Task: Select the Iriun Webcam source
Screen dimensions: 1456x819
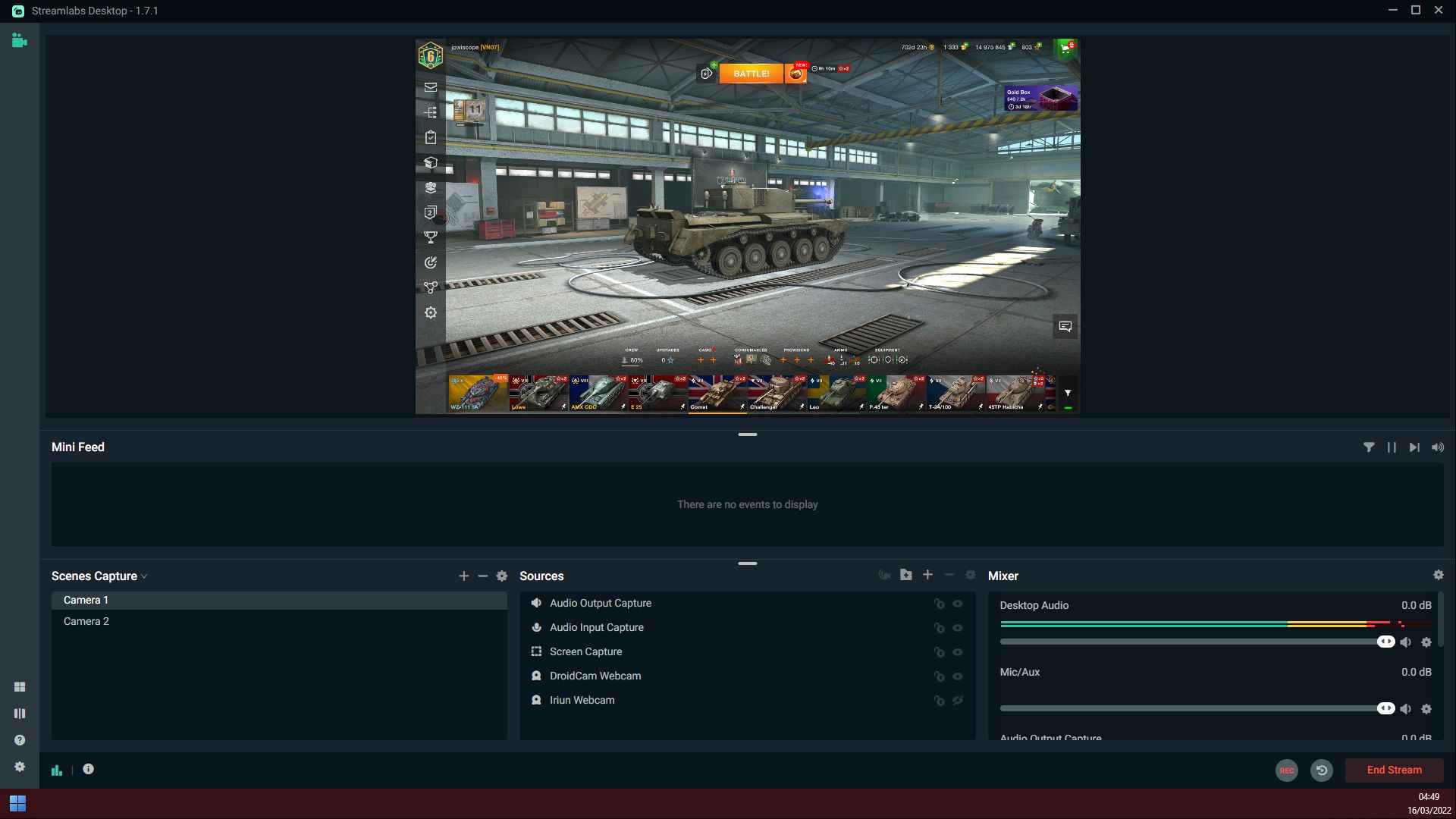Action: coord(747,701)
